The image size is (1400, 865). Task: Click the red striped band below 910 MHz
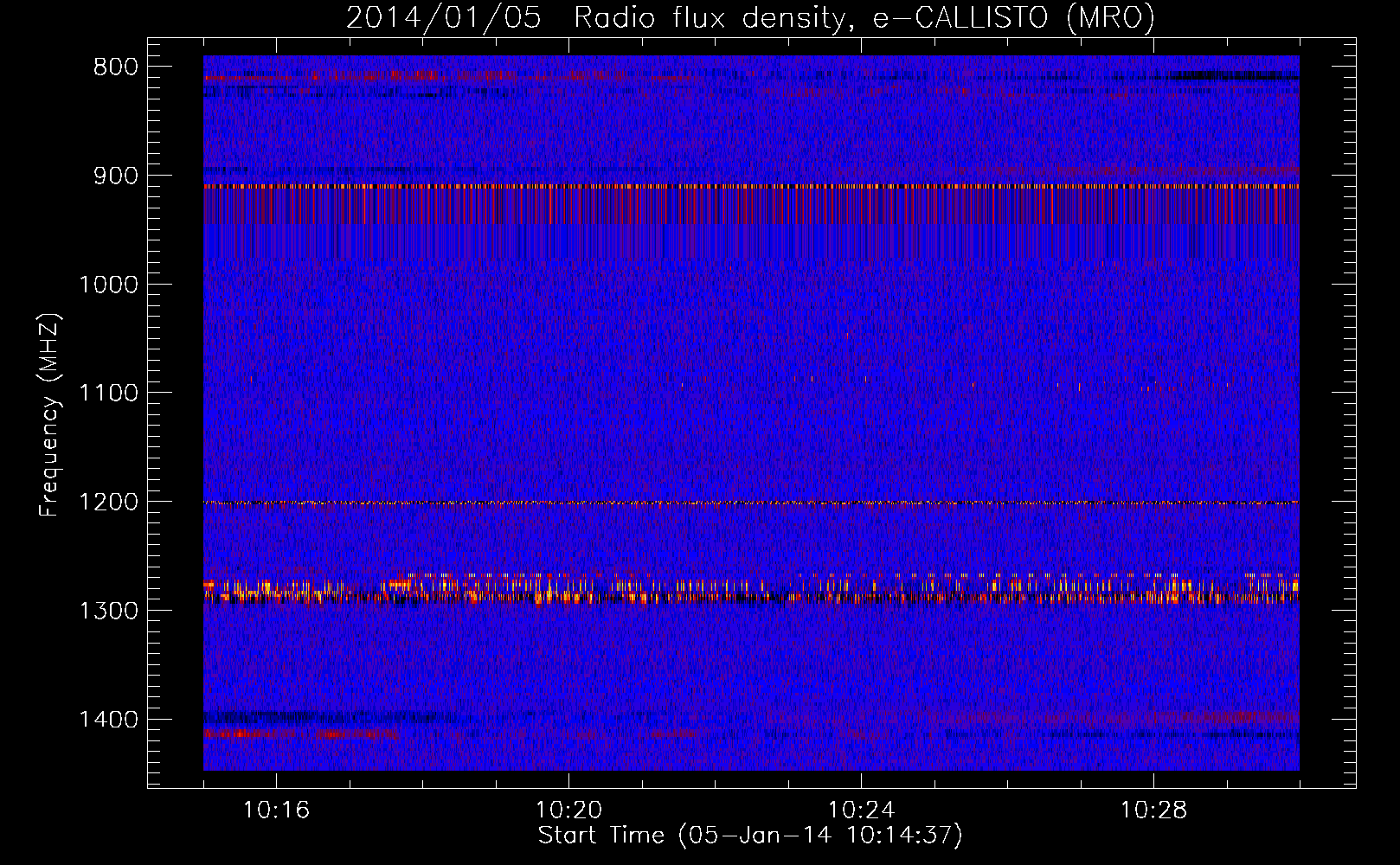(751, 206)
